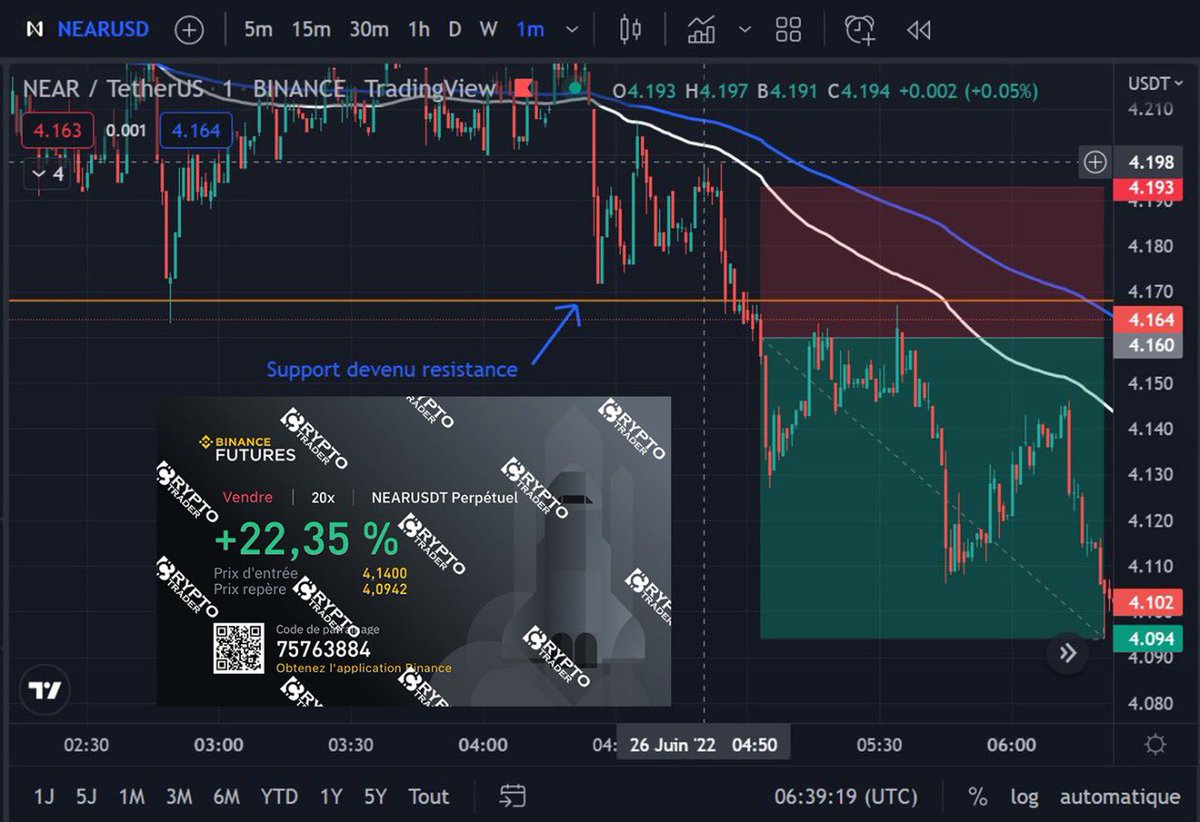Click the plus icon next to price 4.198
Image resolution: width=1200 pixels, height=822 pixels.
(x=1095, y=161)
